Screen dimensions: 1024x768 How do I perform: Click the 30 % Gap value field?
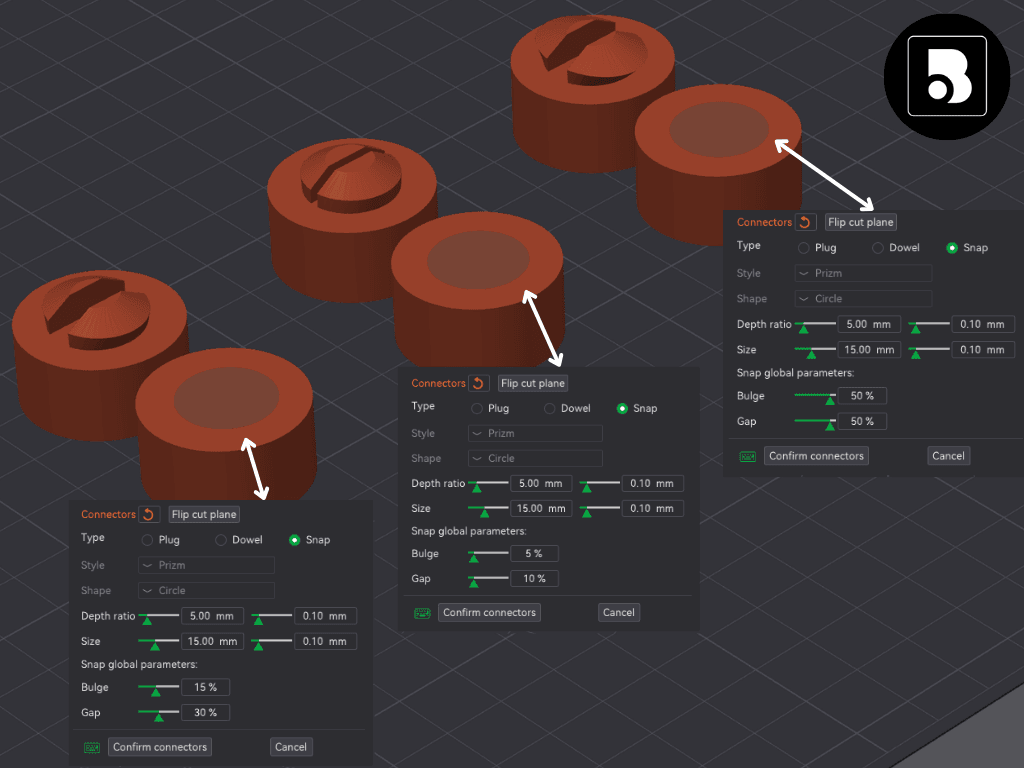(x=206, y=712)
